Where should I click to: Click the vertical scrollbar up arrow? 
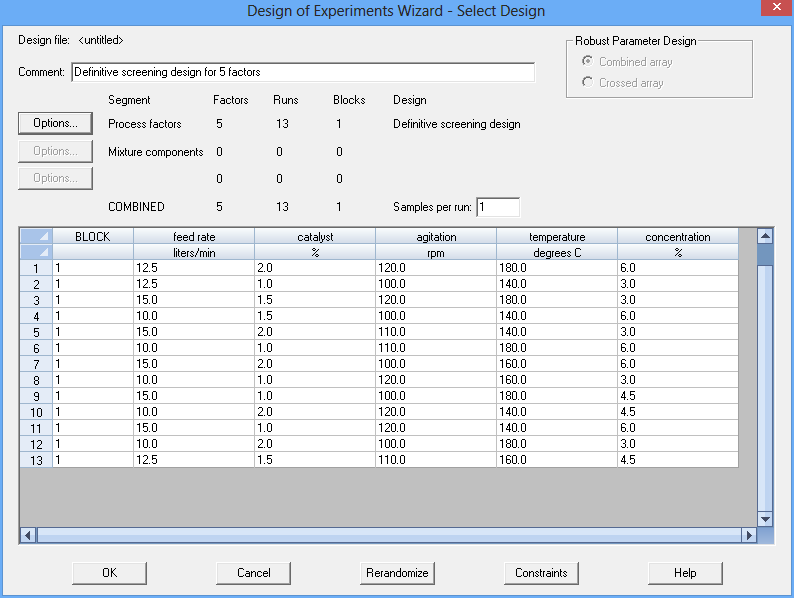click(765, 237)
